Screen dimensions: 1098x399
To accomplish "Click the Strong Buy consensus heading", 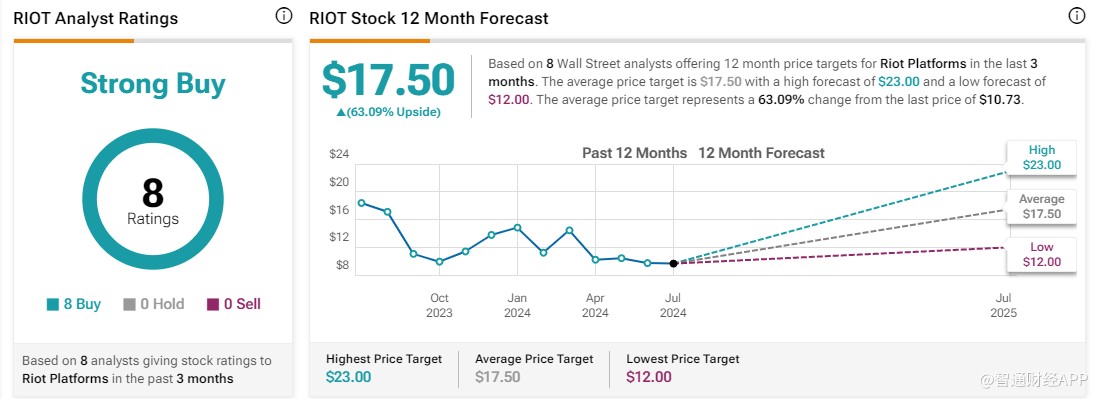I will tap(153, 83).
